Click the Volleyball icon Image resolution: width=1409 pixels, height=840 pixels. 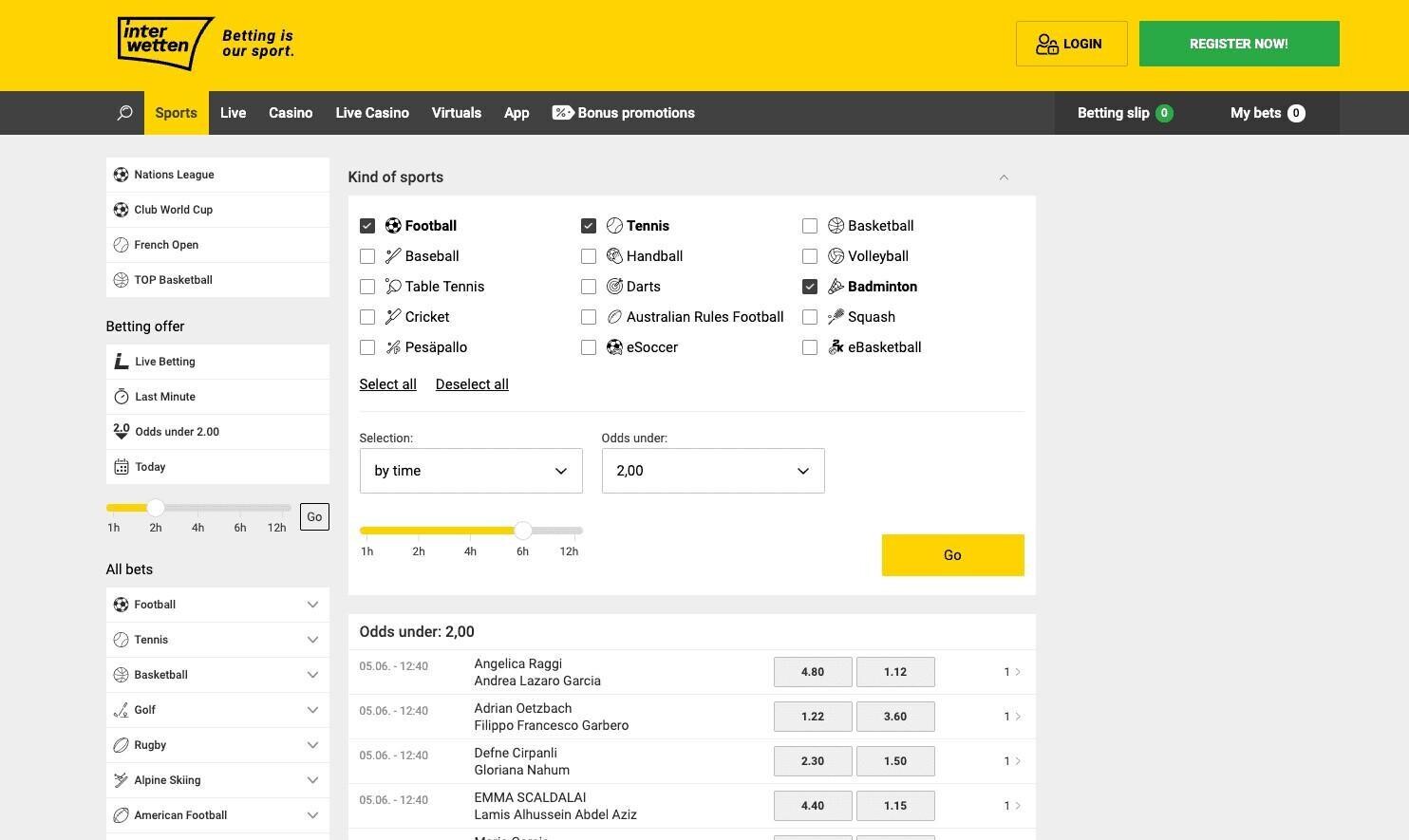pyautogui.click(x=836, y=256)
